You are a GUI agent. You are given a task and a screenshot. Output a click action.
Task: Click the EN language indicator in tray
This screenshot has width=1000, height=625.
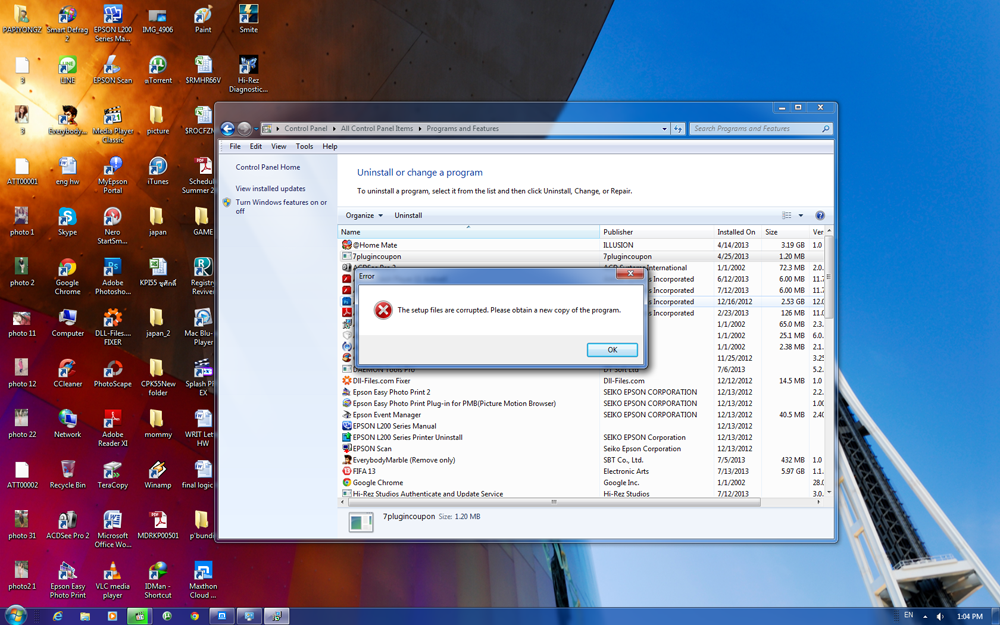[909, 615]
